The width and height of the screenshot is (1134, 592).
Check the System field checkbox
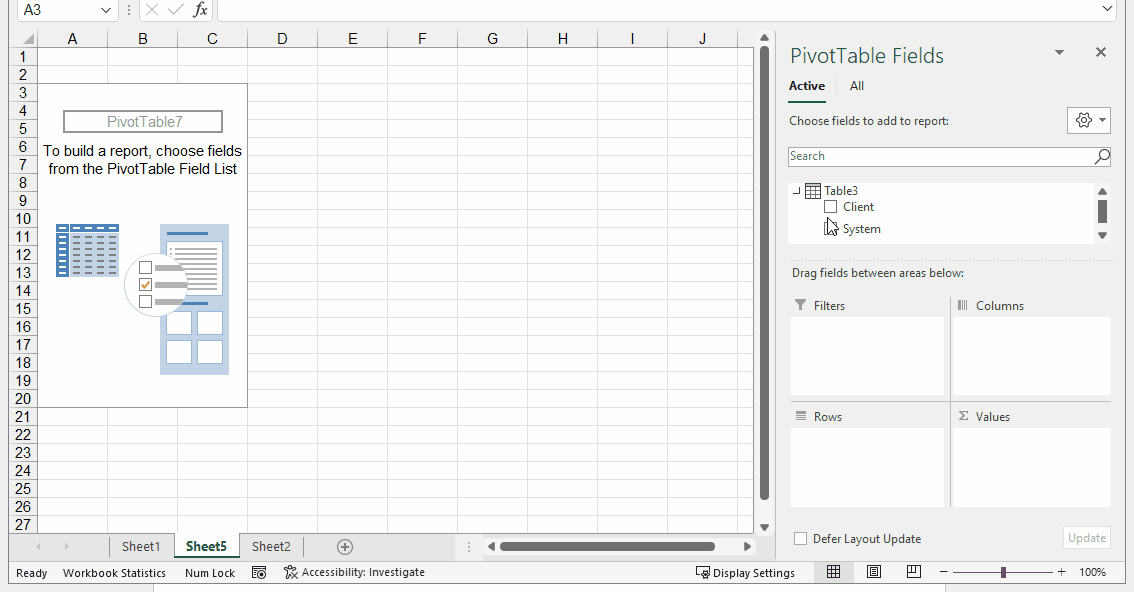pyautogui.click(x=830, y=229)
